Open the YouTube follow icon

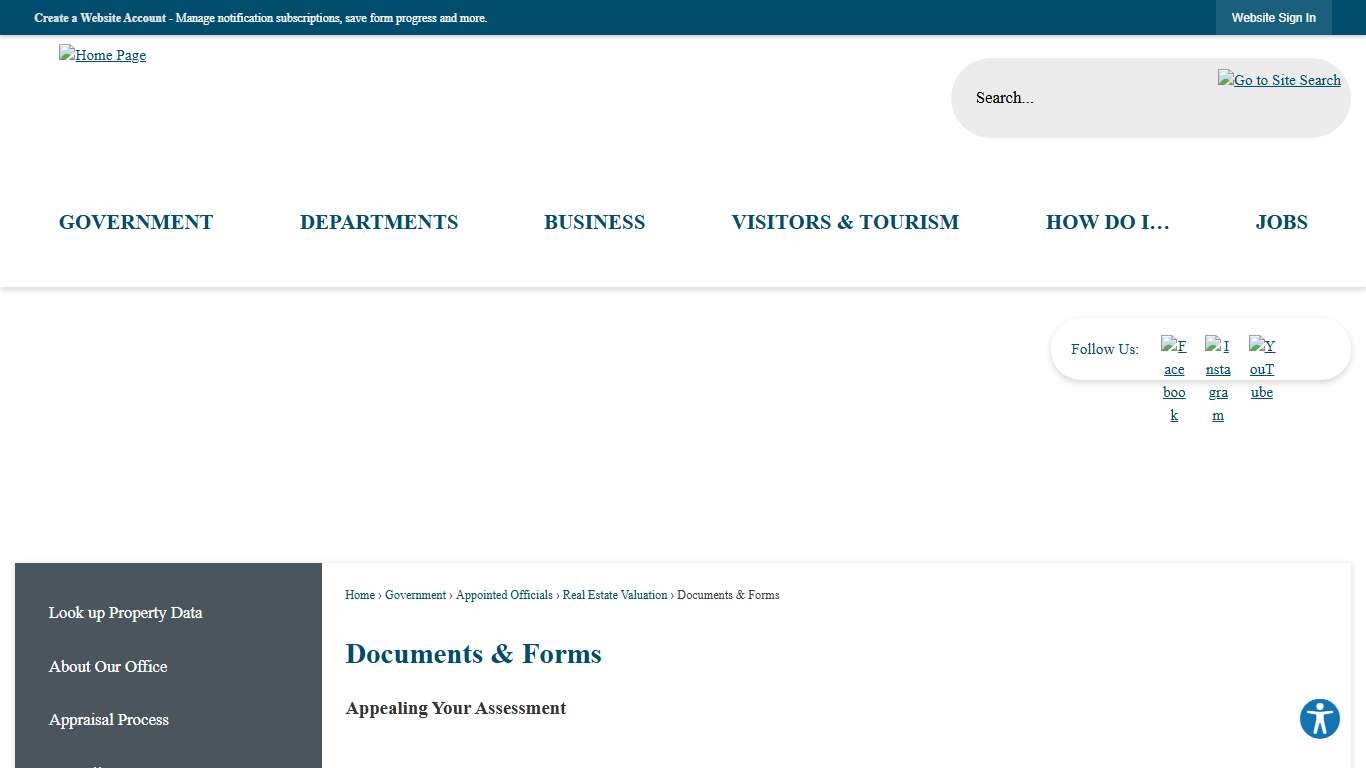tap(1261, 368)
